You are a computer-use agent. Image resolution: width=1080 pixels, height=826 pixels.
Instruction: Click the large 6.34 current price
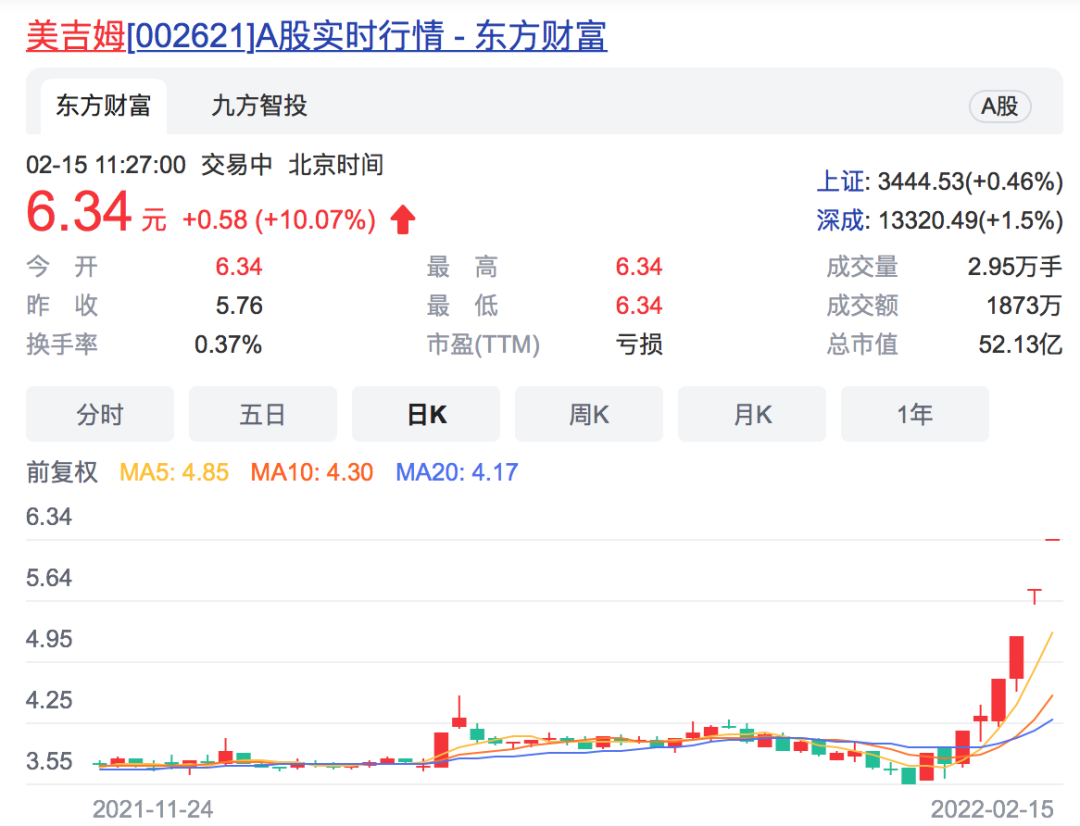(79, 213)
